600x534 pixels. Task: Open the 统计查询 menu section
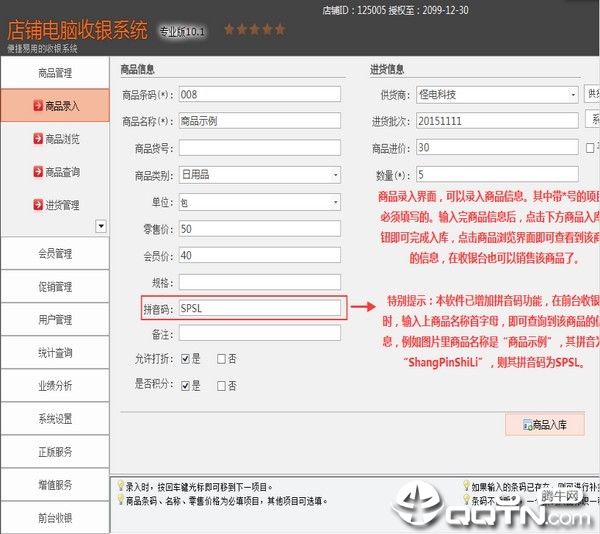pyautogui.click(x=55, y=353)
